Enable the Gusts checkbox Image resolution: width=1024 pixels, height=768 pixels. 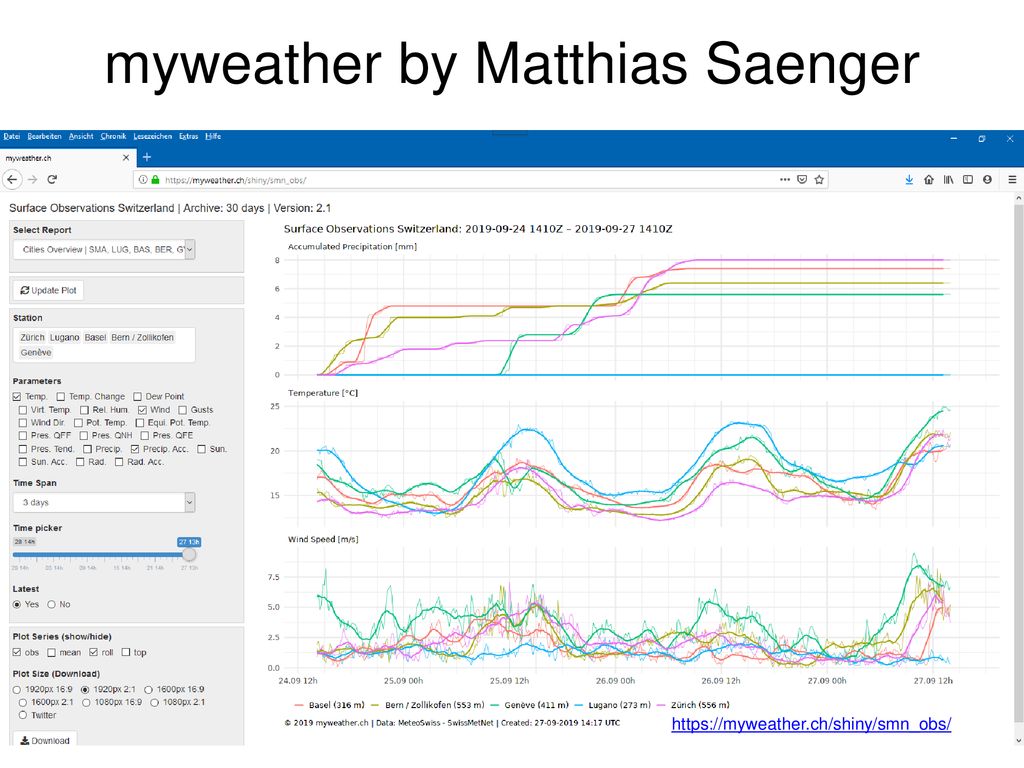pyautogui.click(x=182, y=410)
